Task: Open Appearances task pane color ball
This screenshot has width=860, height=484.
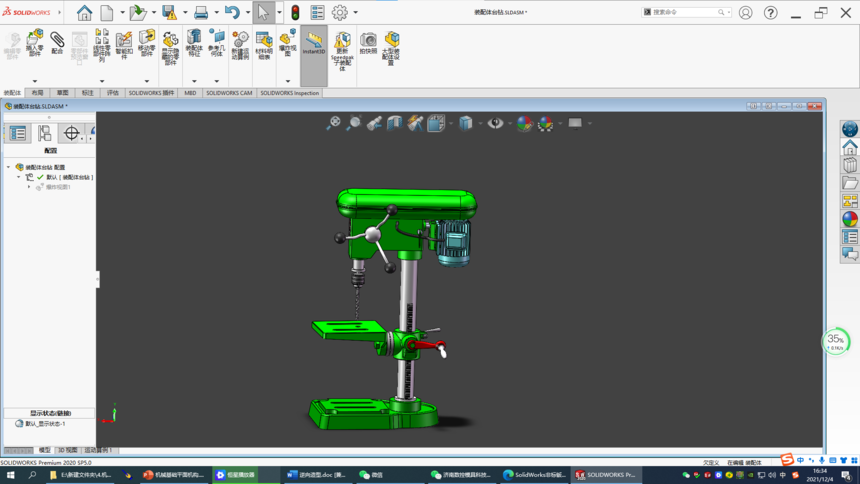Action: click(x=850, y=219)
